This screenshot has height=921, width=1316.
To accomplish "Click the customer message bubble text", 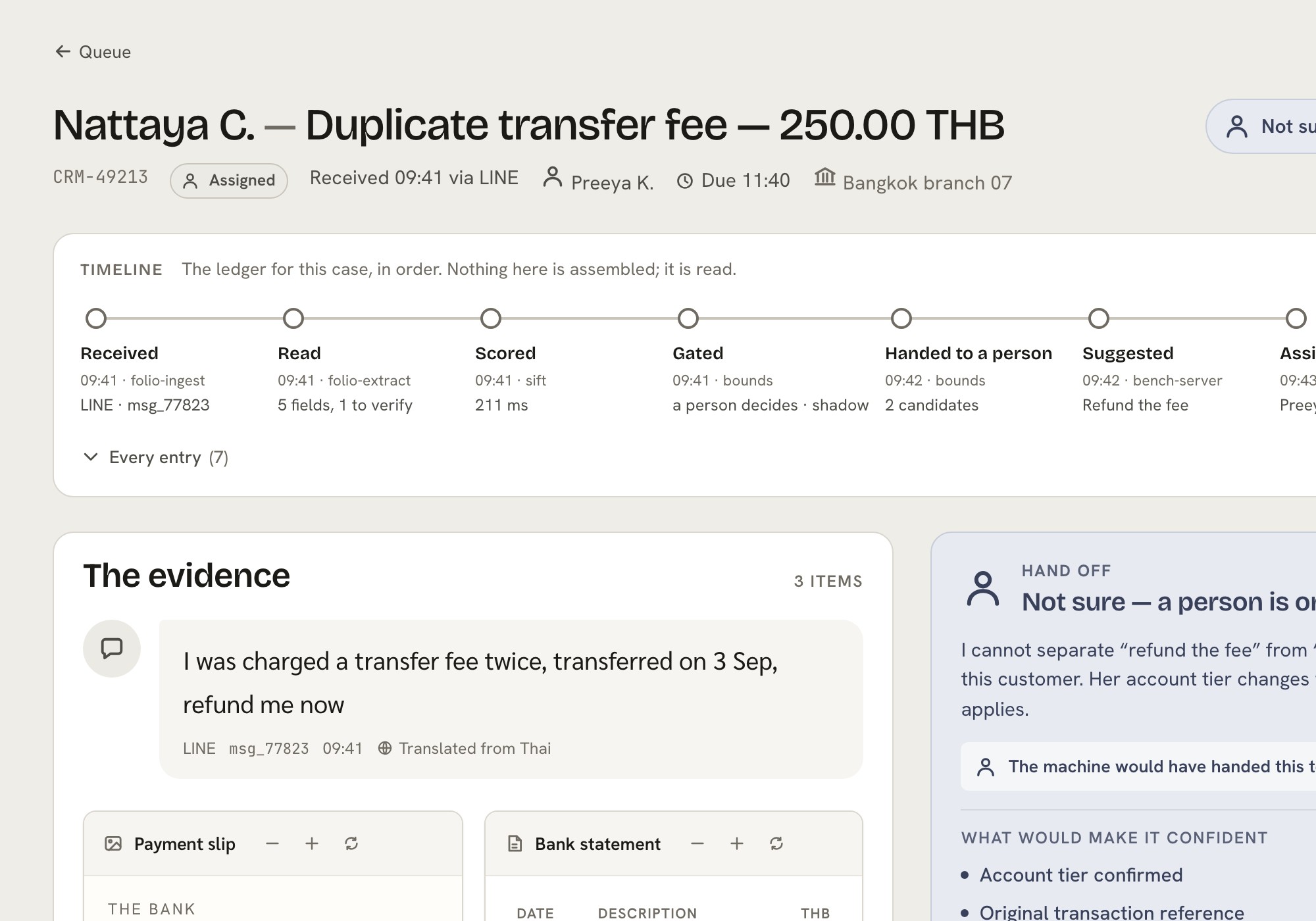I will 480,683.
